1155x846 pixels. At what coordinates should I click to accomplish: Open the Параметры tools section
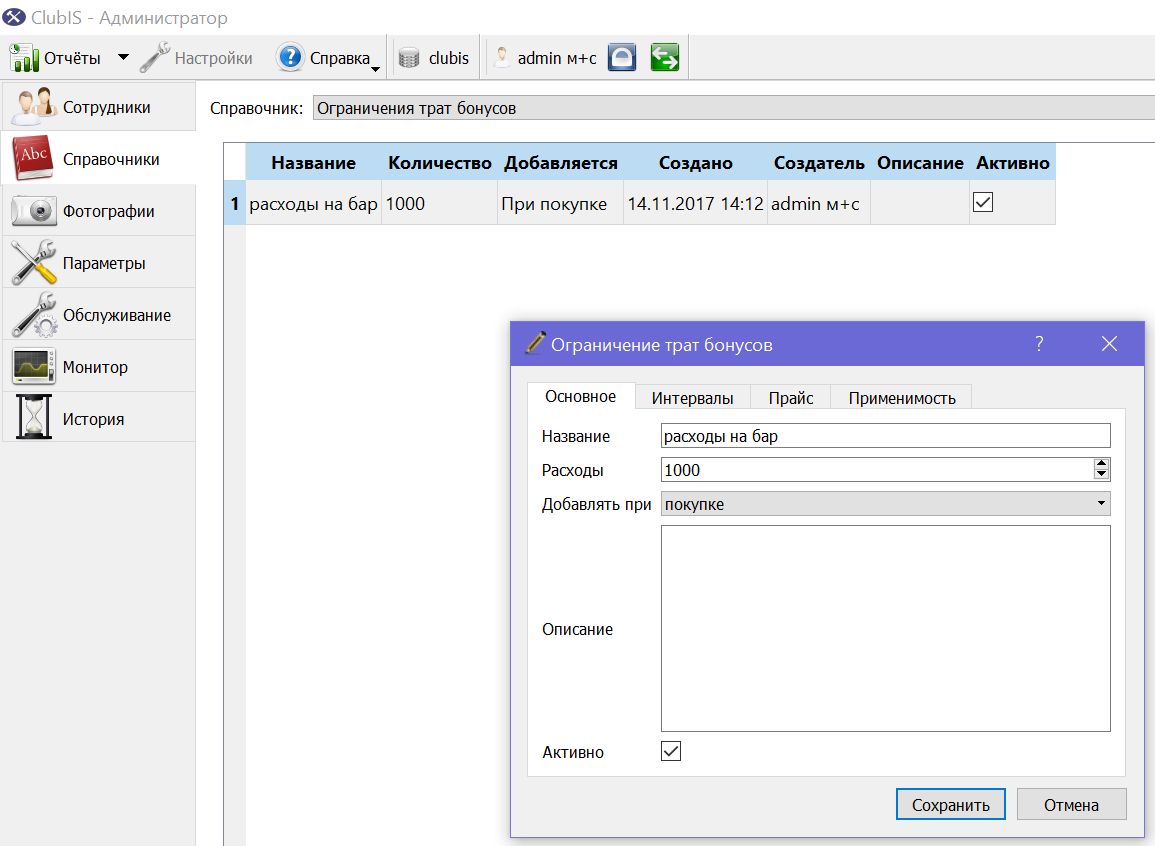click(x=99, y=263)
